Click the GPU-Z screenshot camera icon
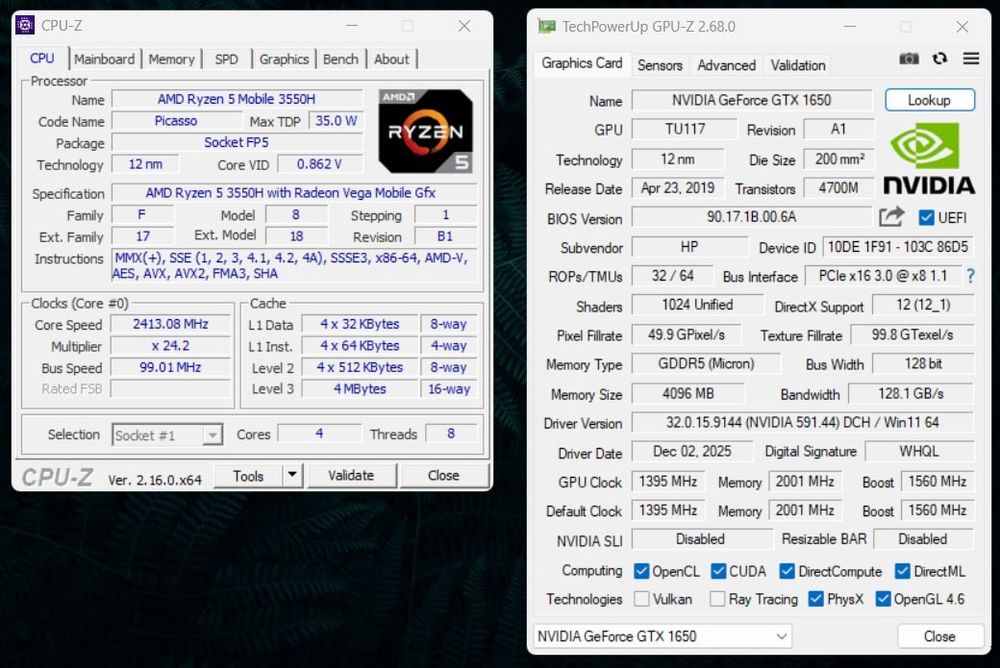 click(x=909, y=59)
